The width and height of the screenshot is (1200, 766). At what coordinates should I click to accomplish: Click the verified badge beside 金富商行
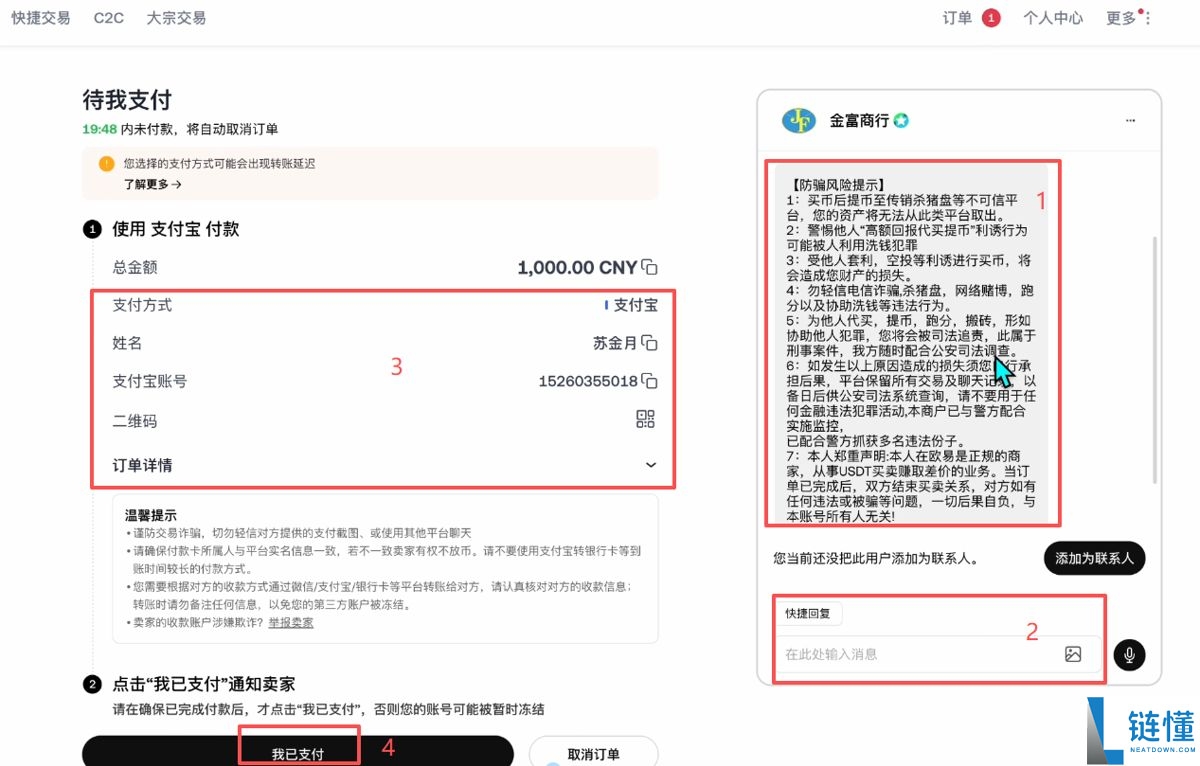point(899,120)
